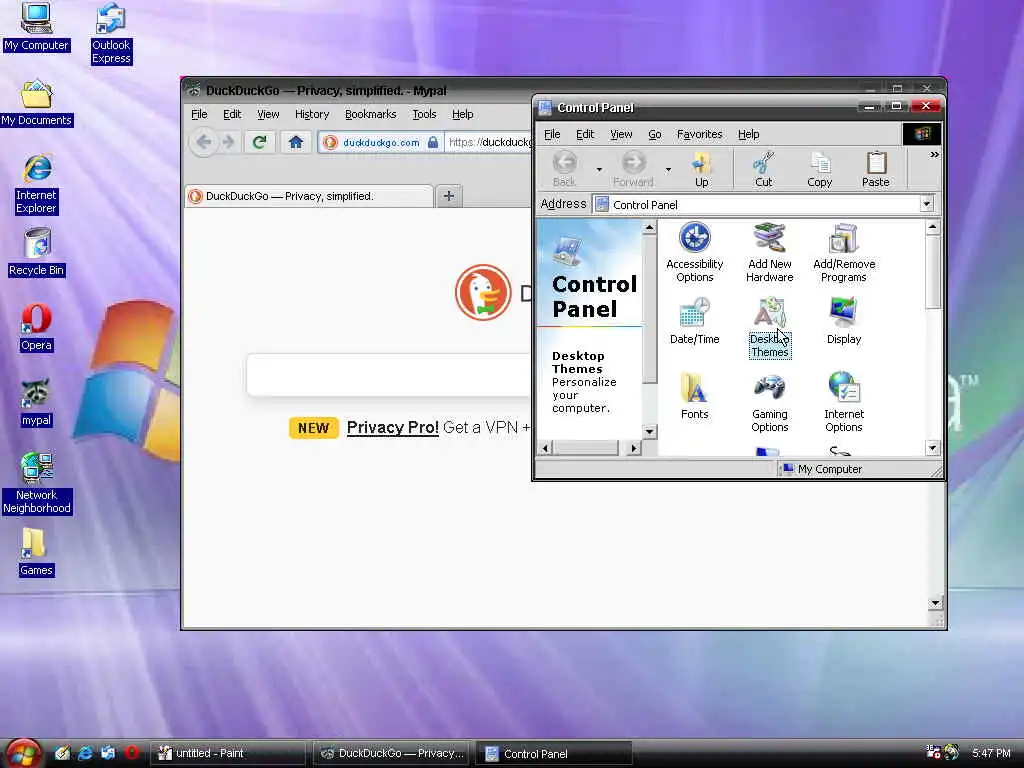The image size is (1024, 768).
Task: Open Mypal Bookmarks menu
Action: pos(370,114)
